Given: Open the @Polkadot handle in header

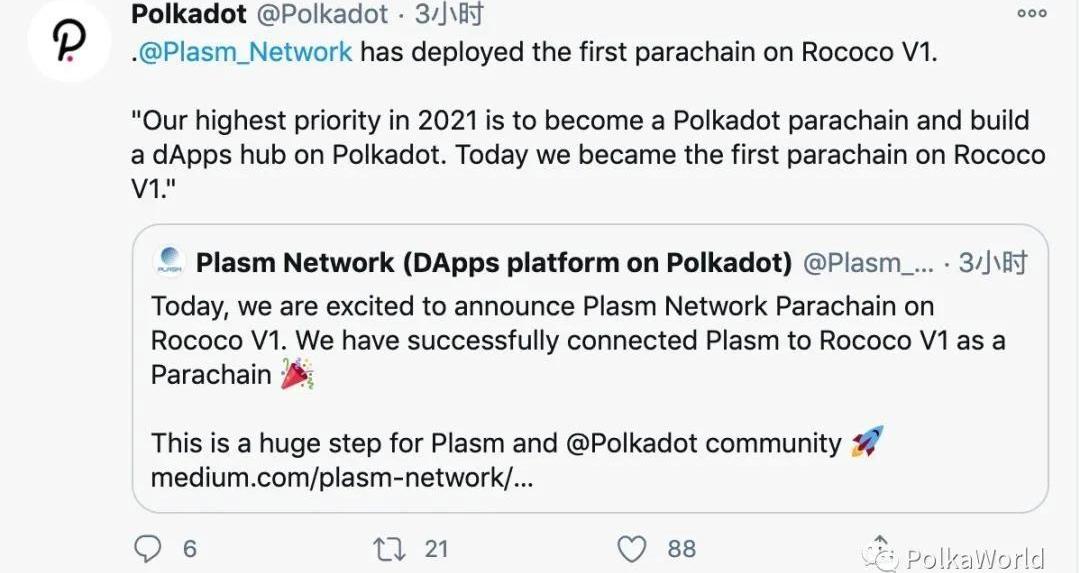Looking at the screenshot, I should click(322, 14).
